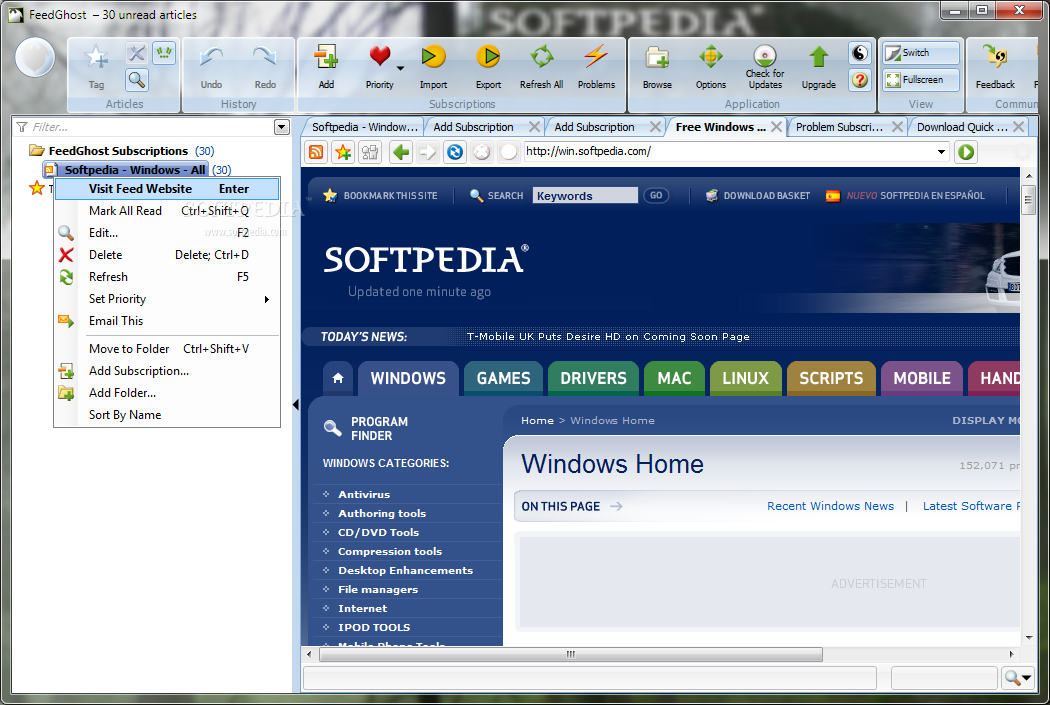Click Add subscription ribbon icon
1050x705 pixels.
tap(326, 57)
